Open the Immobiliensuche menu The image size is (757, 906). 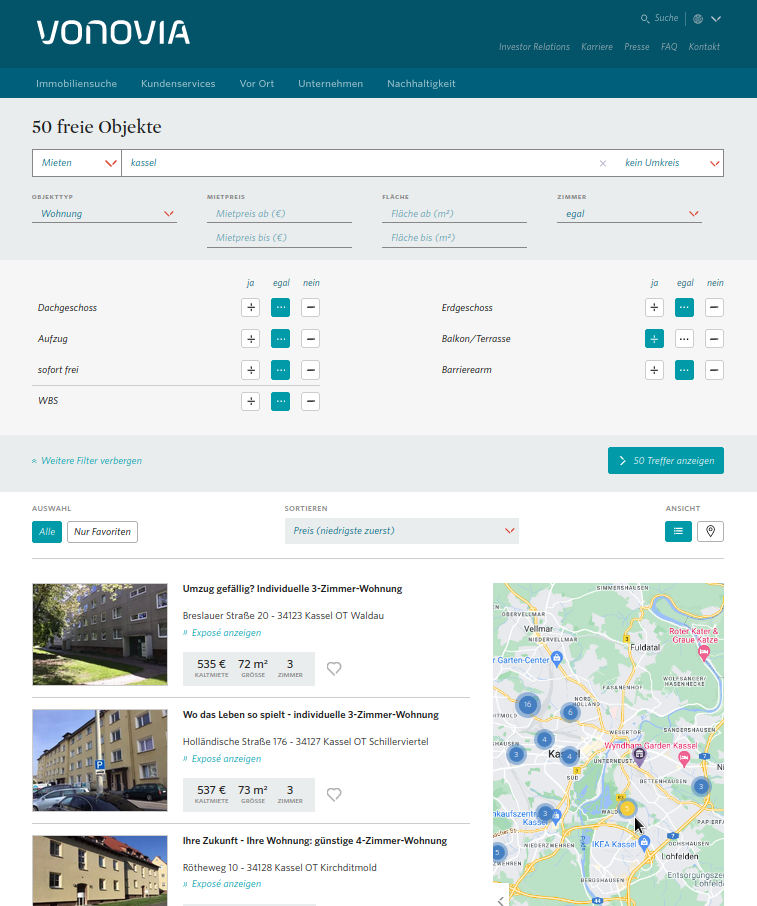[76, 84]
